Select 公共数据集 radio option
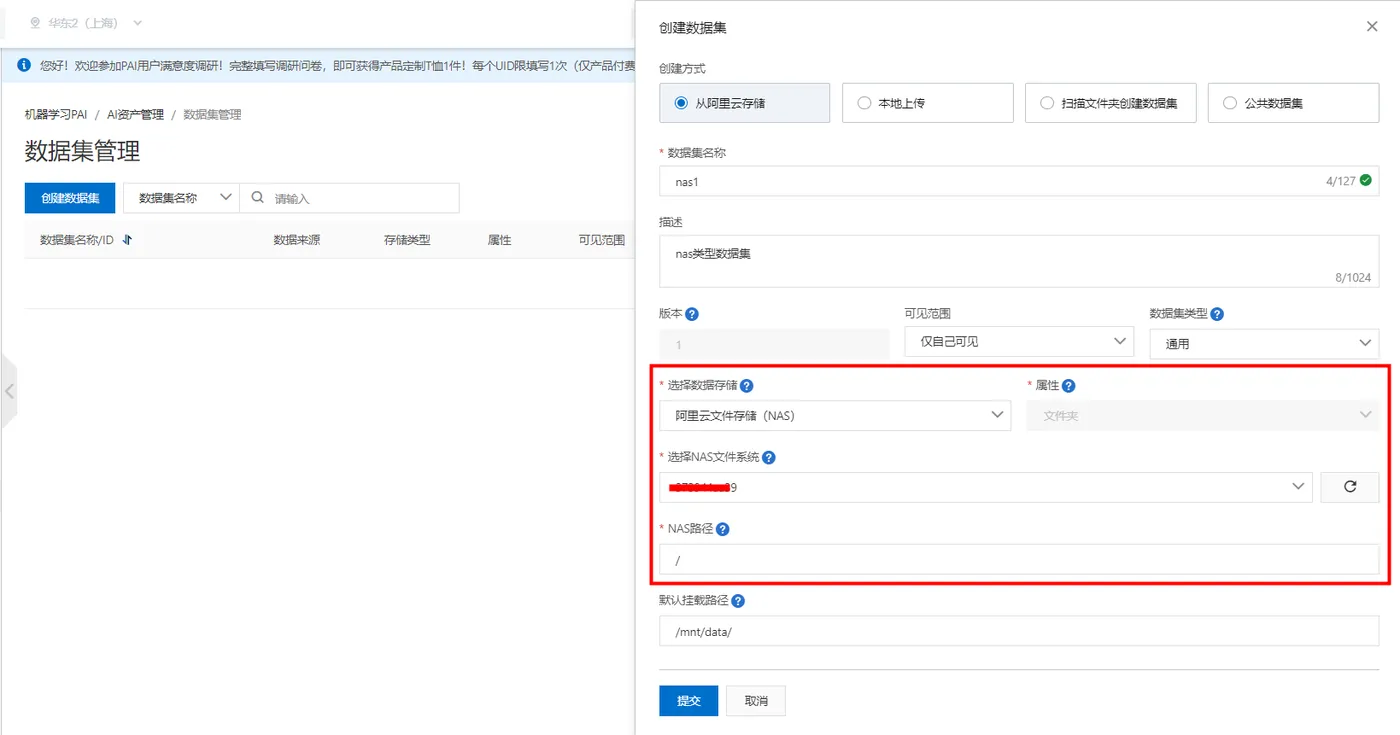 [1293, 103]
